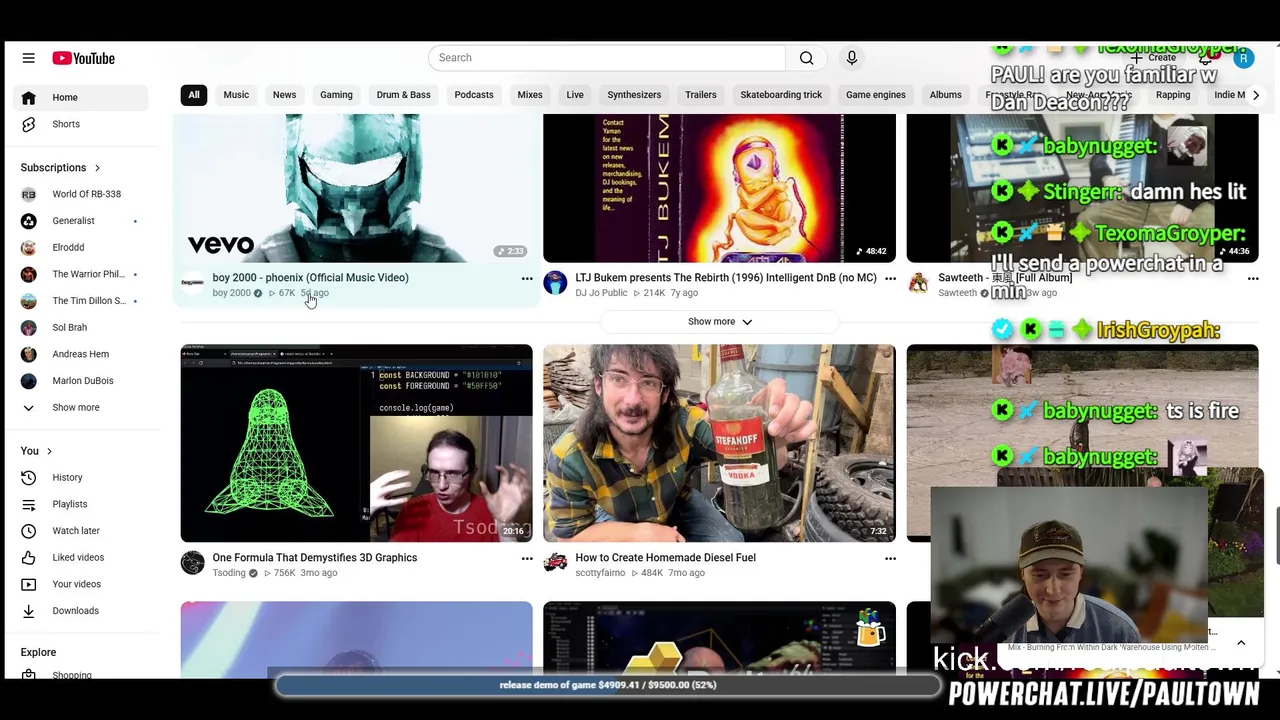Open options for Homemade Diesel Fuel video

click(x=890, y=559)
